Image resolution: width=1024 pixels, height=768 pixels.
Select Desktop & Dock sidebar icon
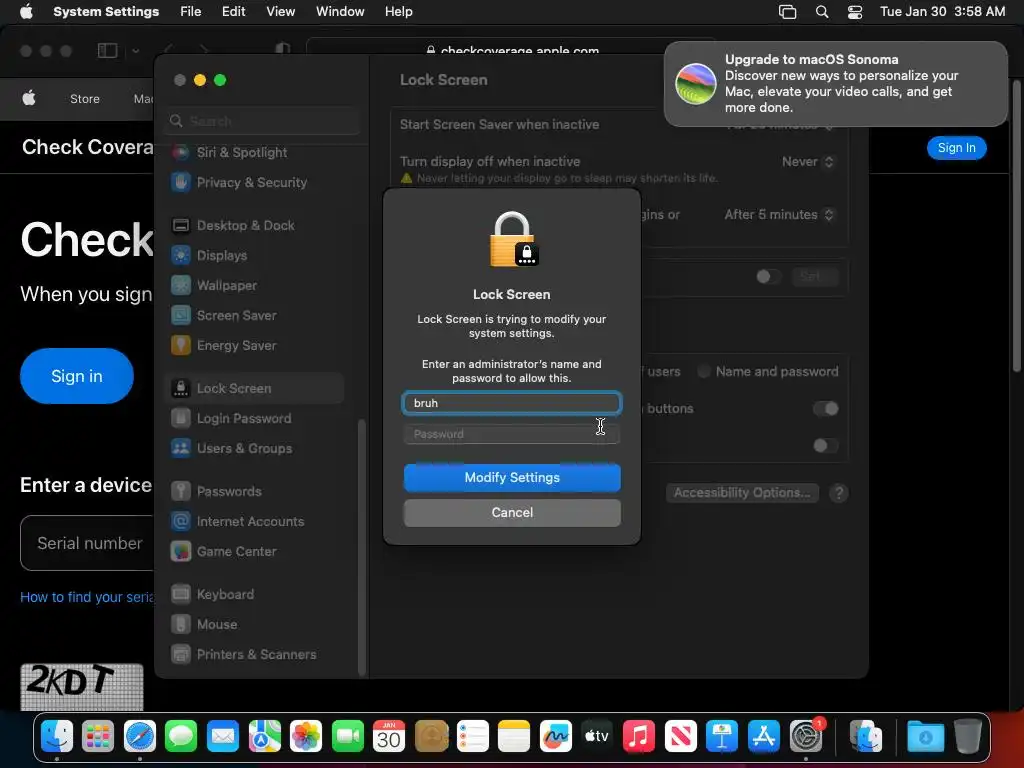[181, 225]
